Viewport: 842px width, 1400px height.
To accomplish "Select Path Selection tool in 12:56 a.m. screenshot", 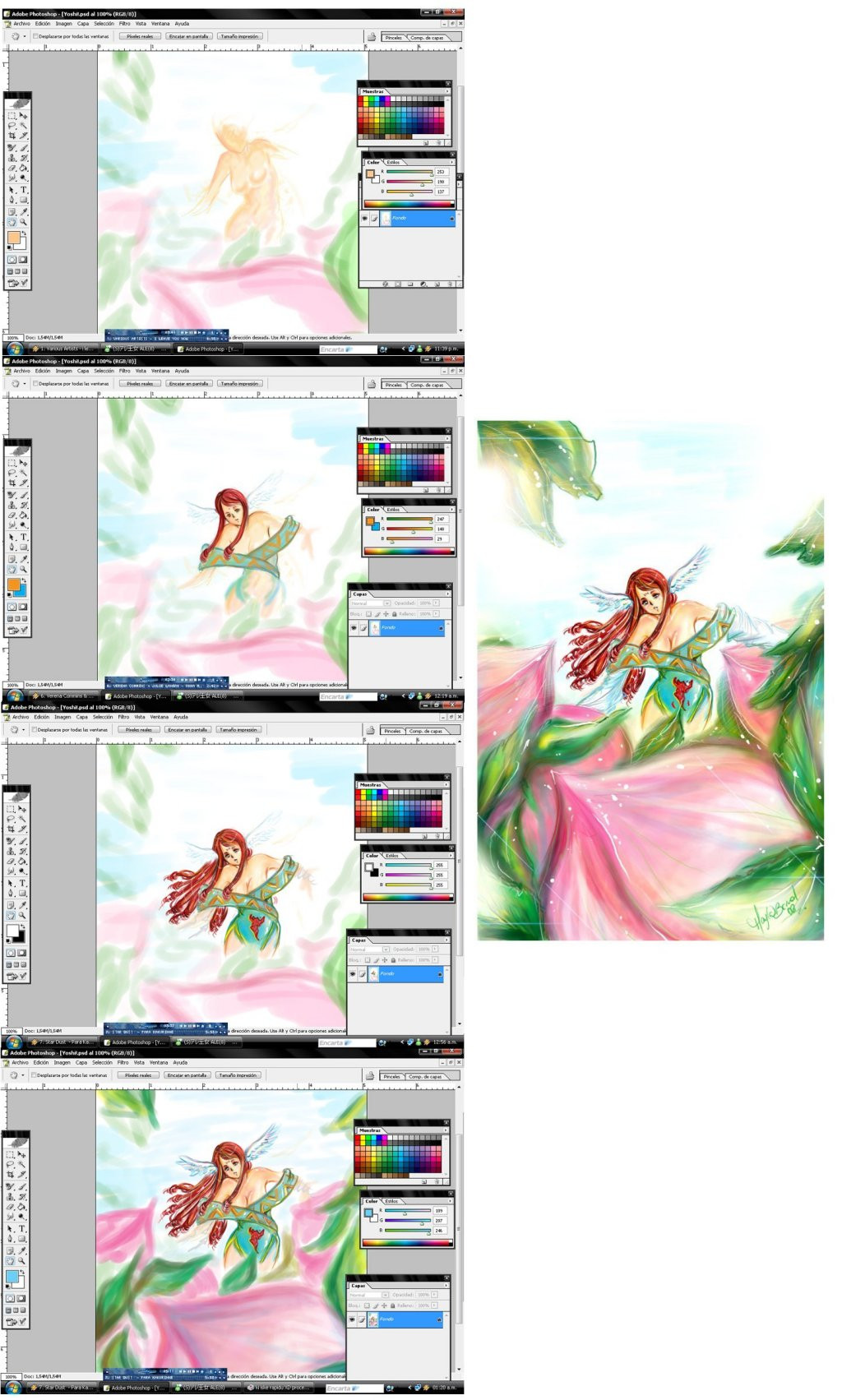I will click(12, 883).
